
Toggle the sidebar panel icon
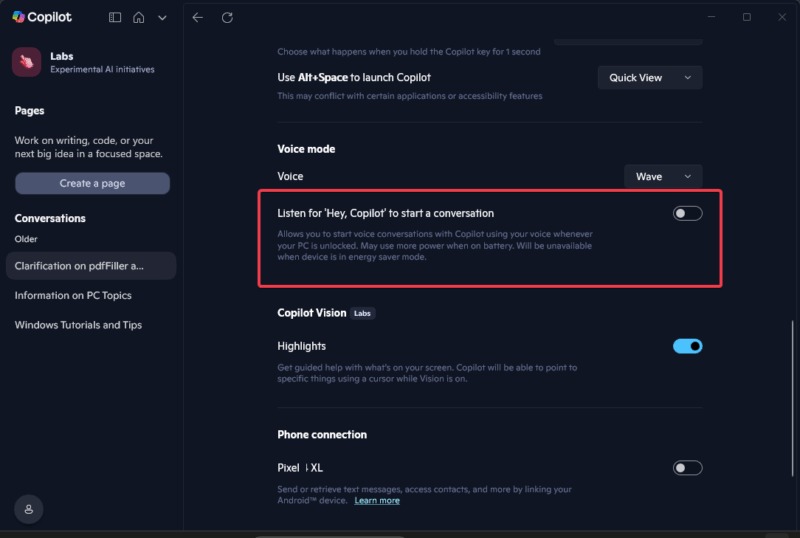115,17
